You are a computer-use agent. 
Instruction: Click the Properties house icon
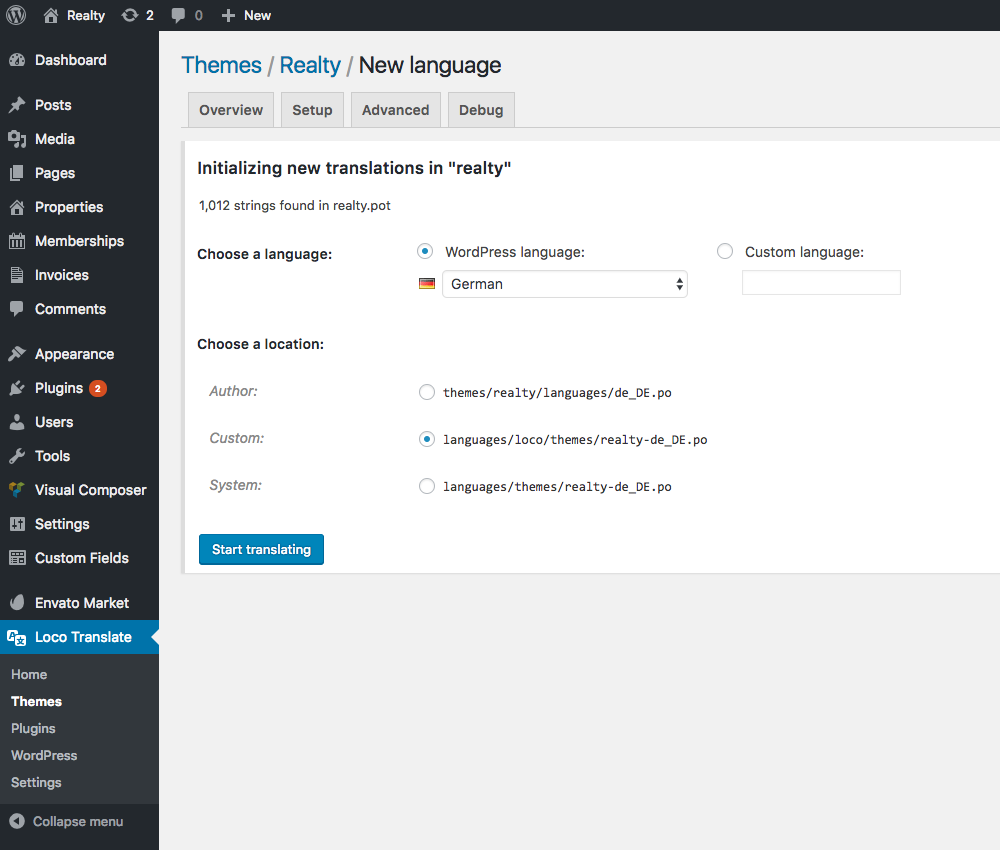point(17,207)
